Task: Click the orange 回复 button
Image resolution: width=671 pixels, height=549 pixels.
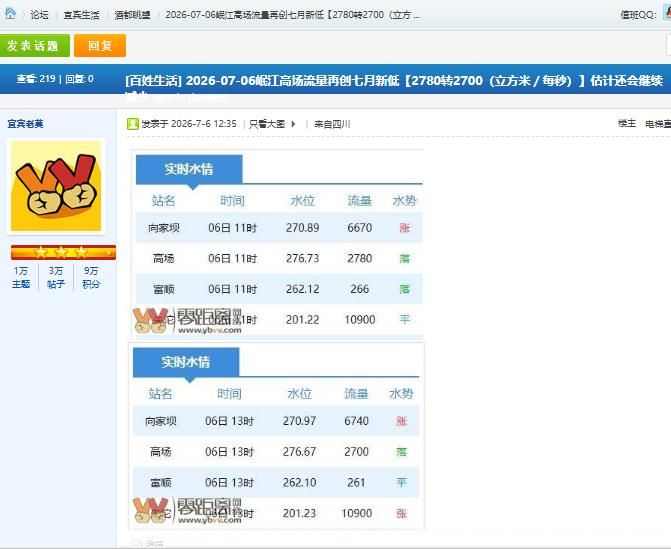Action: 100,46
